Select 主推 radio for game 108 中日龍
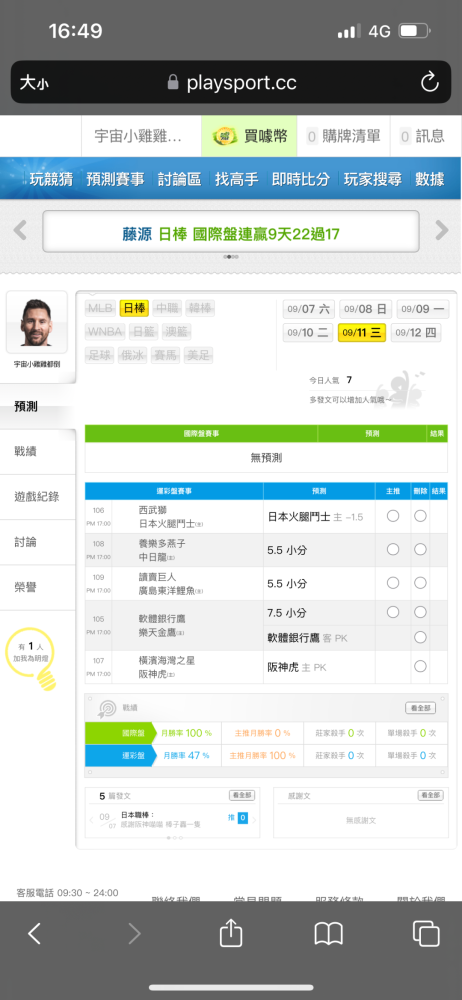 393,549
